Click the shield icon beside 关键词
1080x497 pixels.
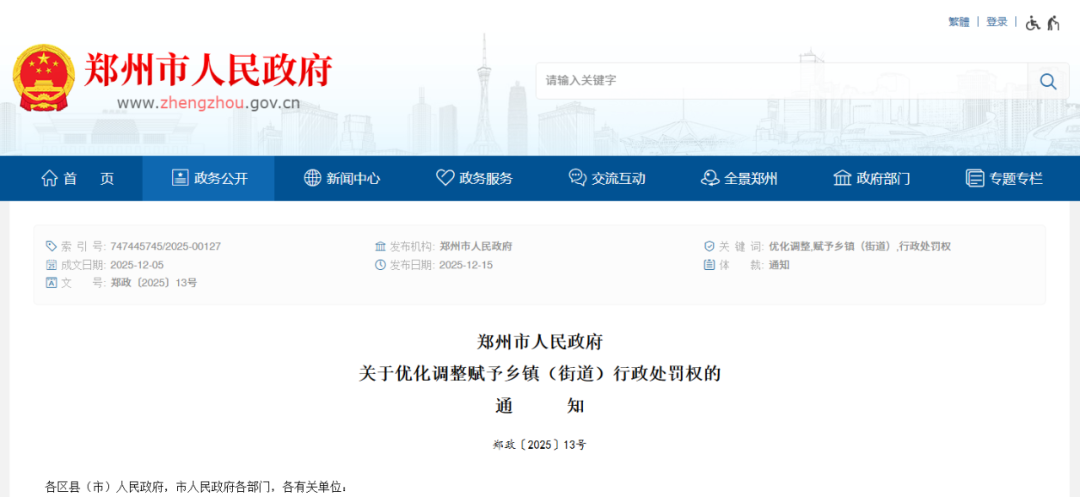709,246
